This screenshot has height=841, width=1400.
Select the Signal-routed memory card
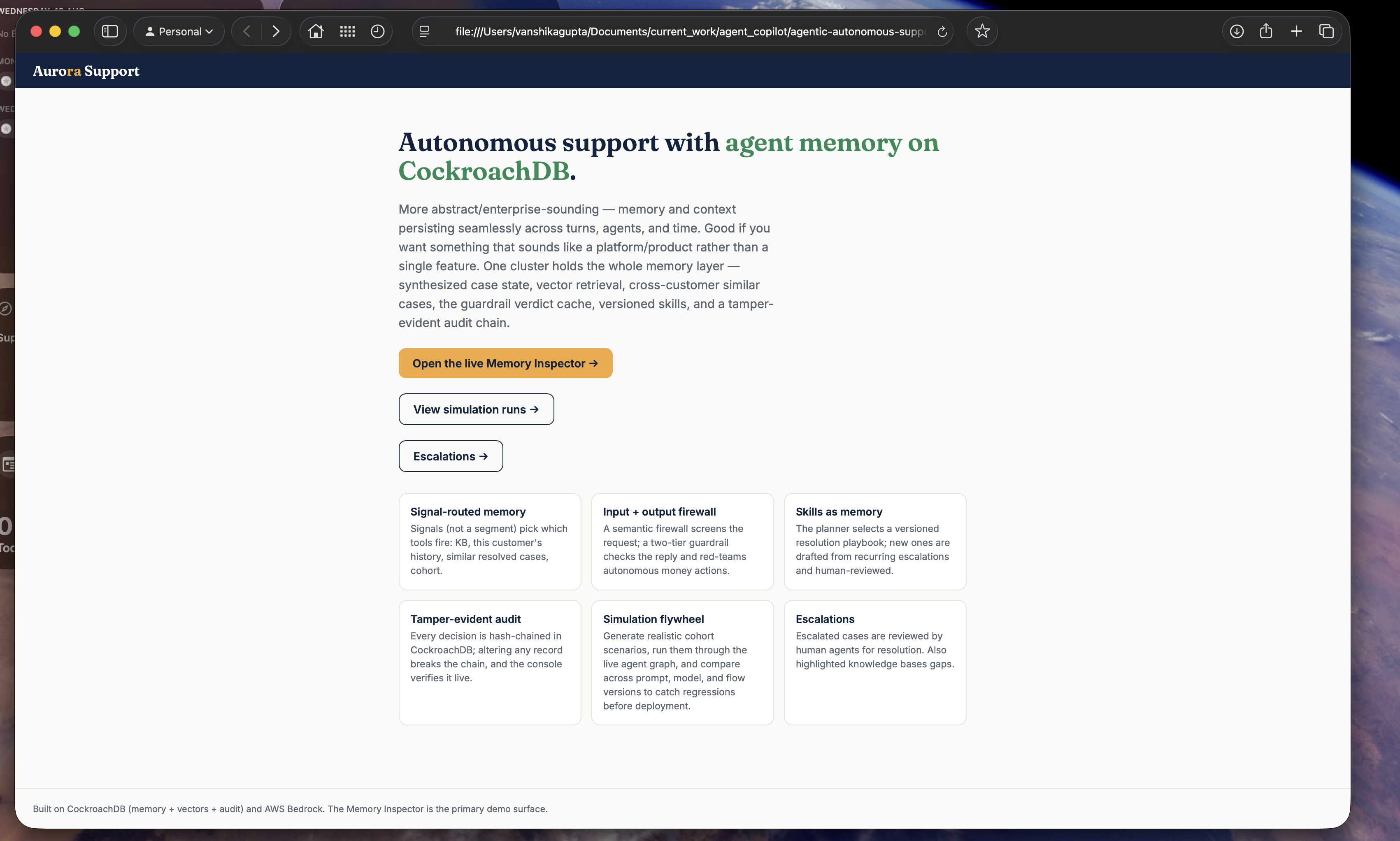coord(490,541)
